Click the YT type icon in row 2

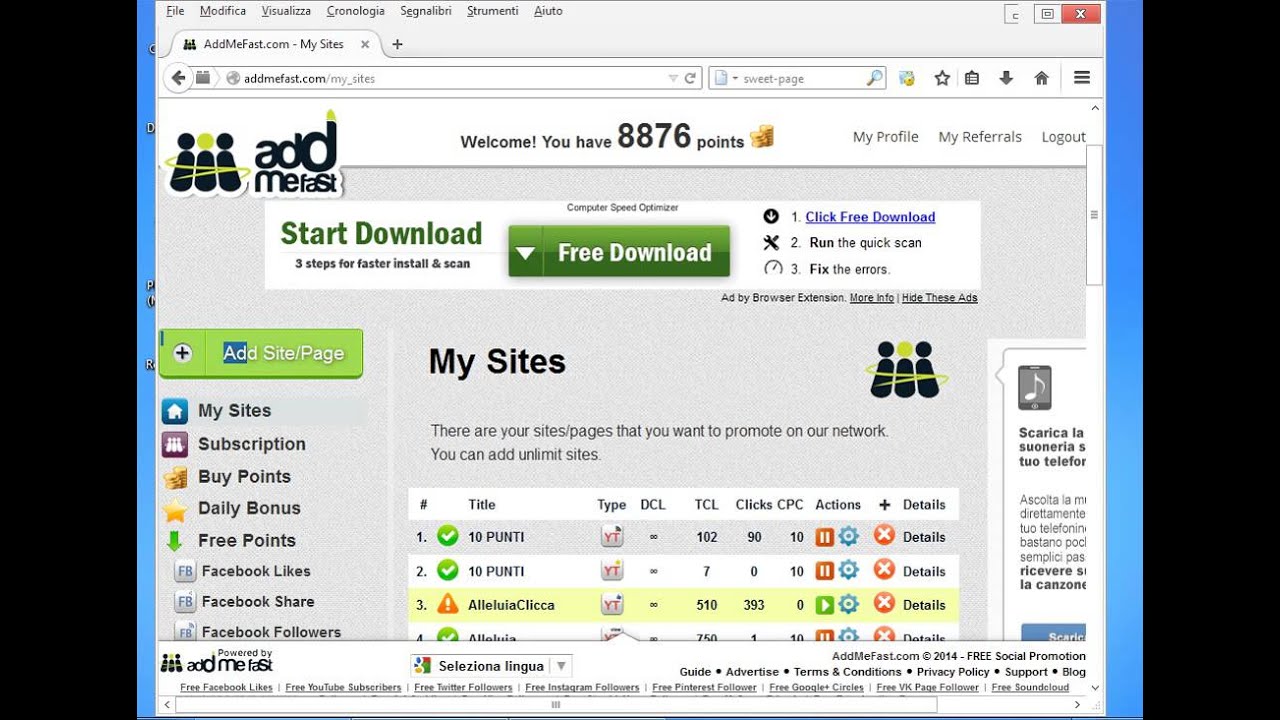(x=612, y=570)
